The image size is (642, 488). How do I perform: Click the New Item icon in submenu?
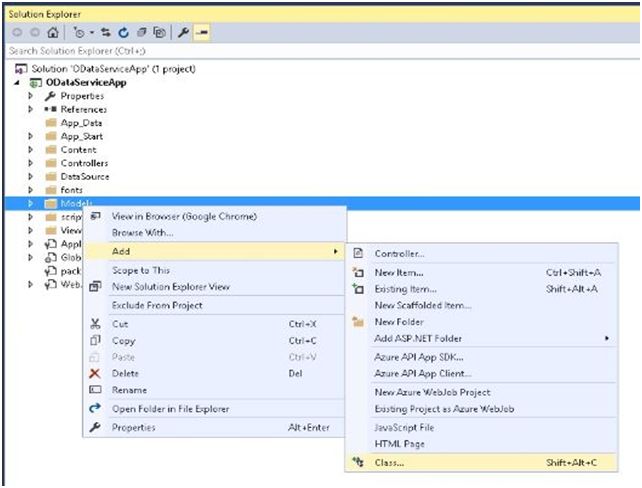point(358,272)
